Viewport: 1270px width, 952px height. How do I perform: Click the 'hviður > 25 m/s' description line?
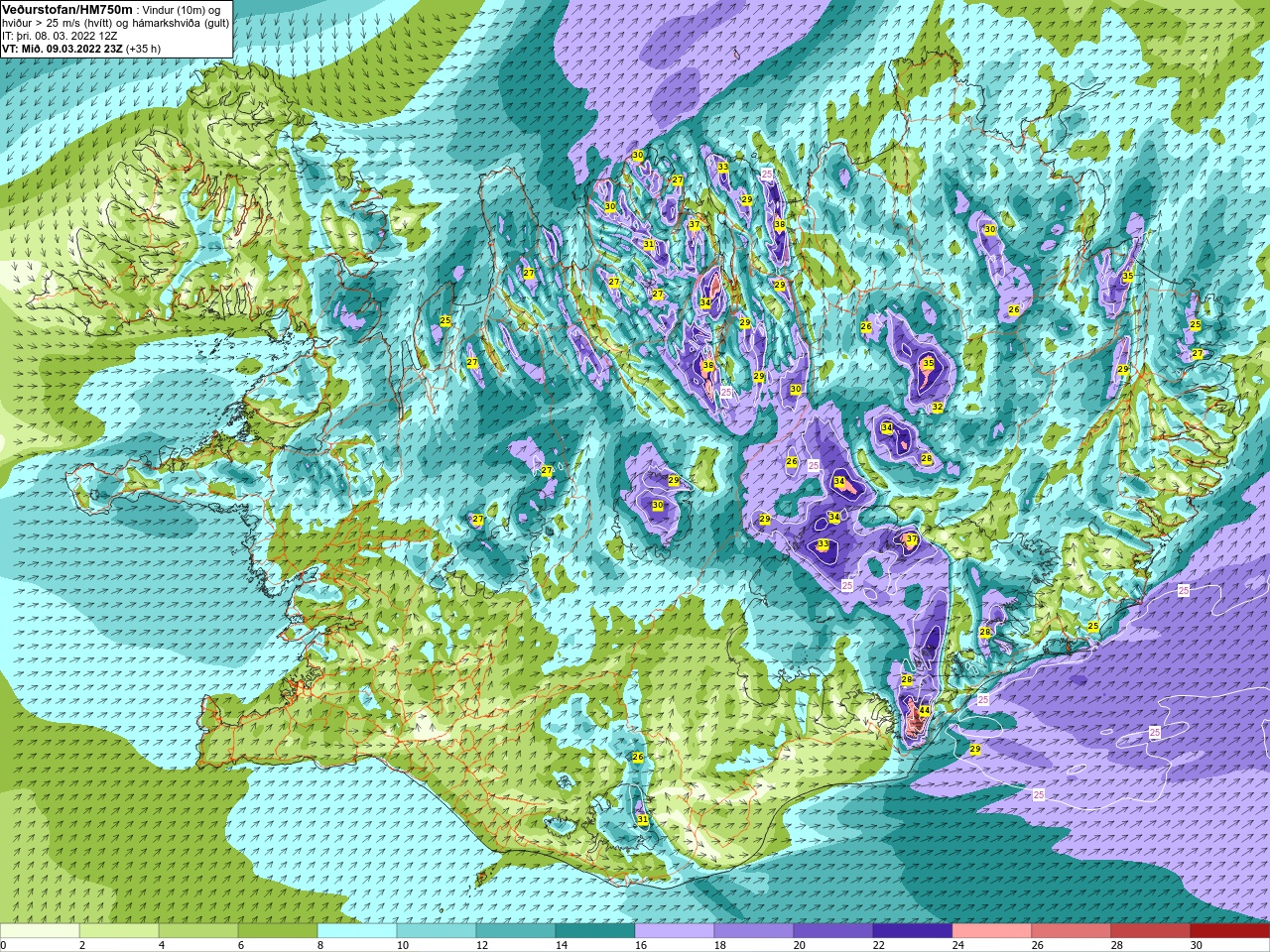tap(115, 22)
